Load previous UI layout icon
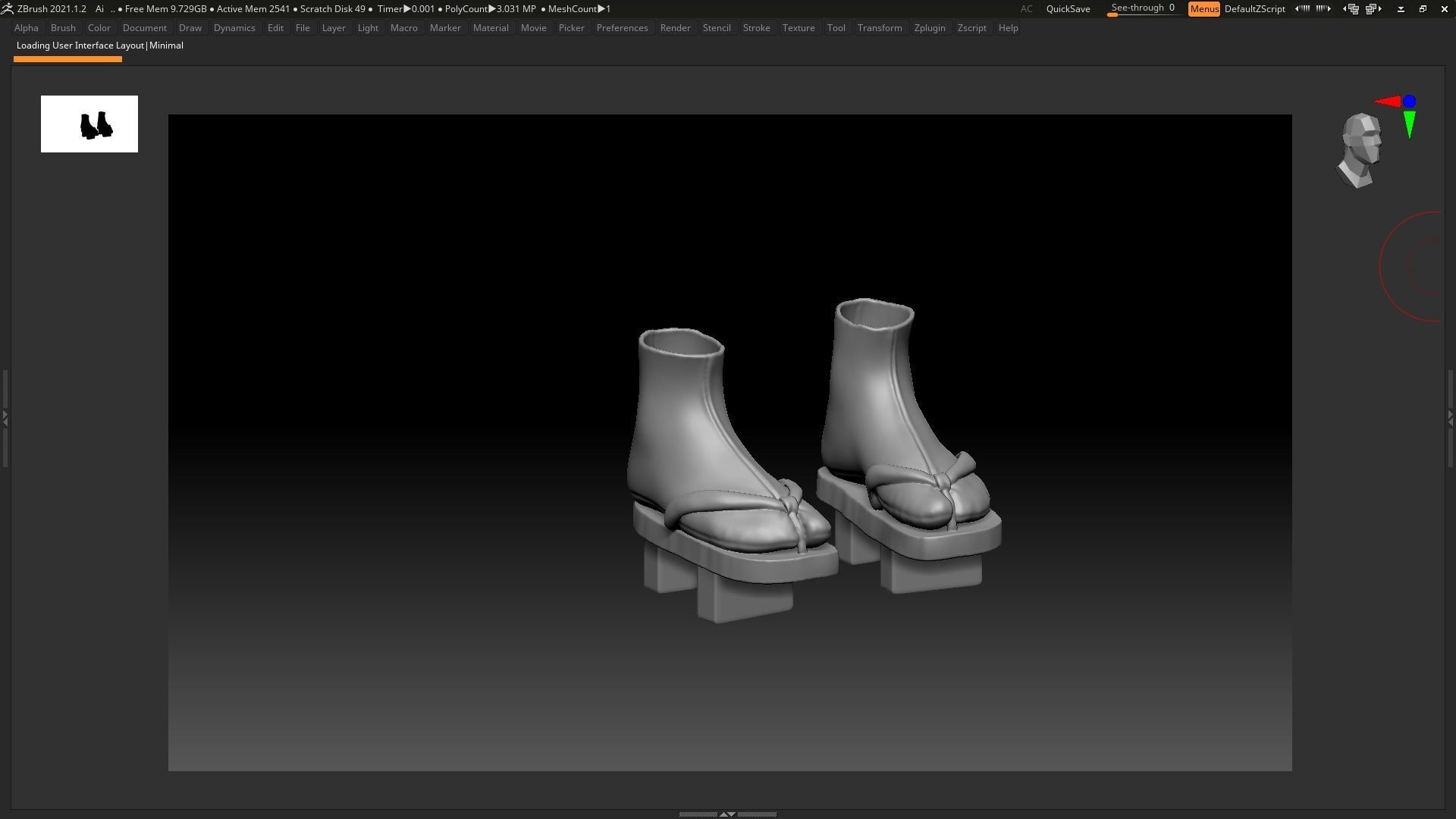This screenshot has width=1456, height=819. coord(1351,9)
